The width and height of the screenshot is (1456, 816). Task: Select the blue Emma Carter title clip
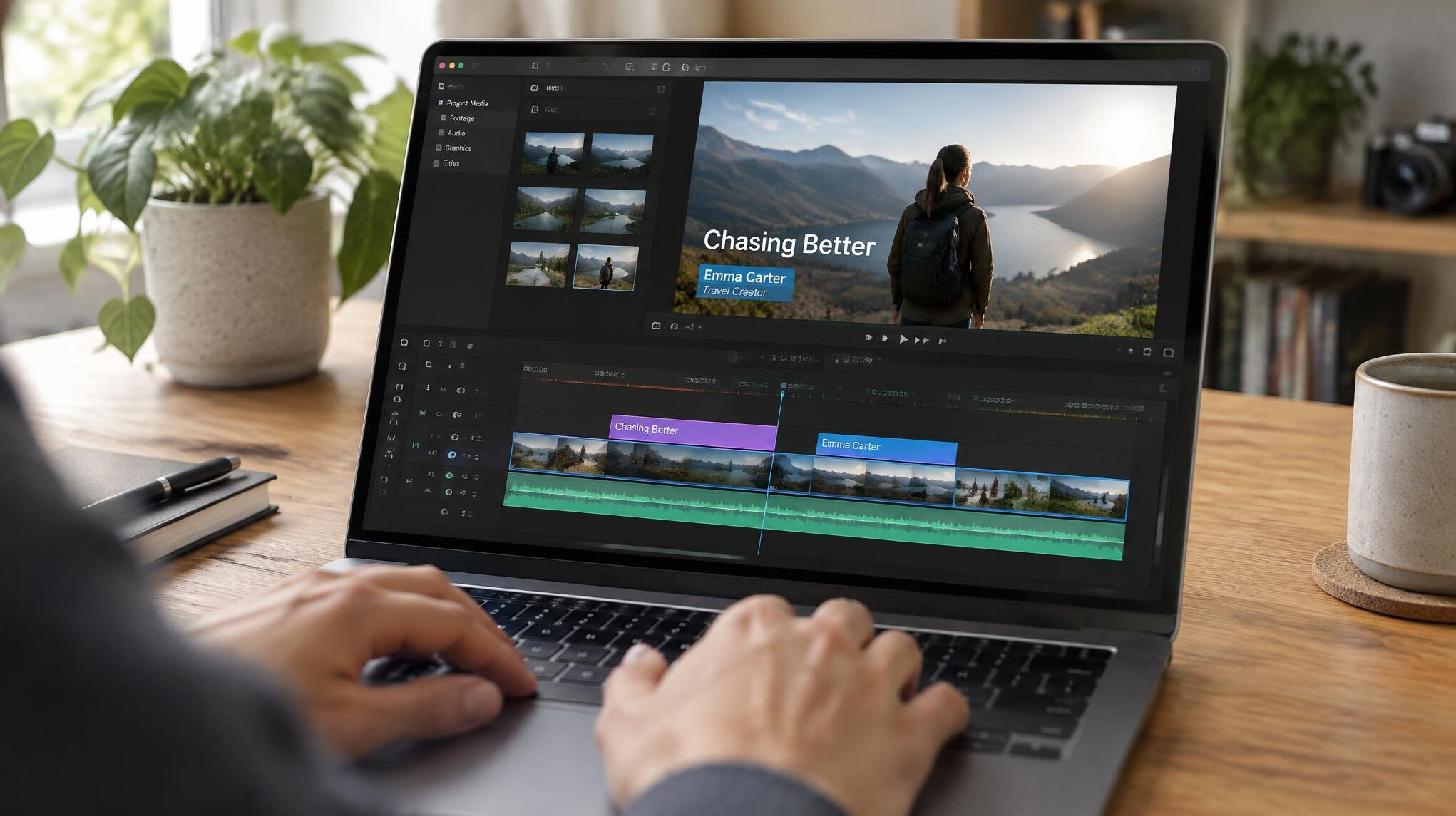[x=886, y=448]
